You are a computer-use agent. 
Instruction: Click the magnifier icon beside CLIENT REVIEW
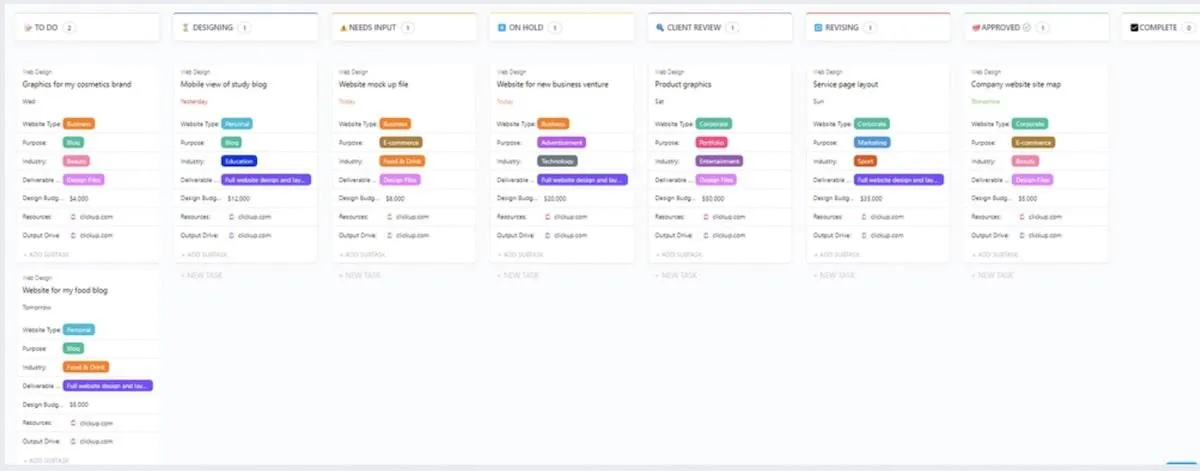click(x=660, y=28)
